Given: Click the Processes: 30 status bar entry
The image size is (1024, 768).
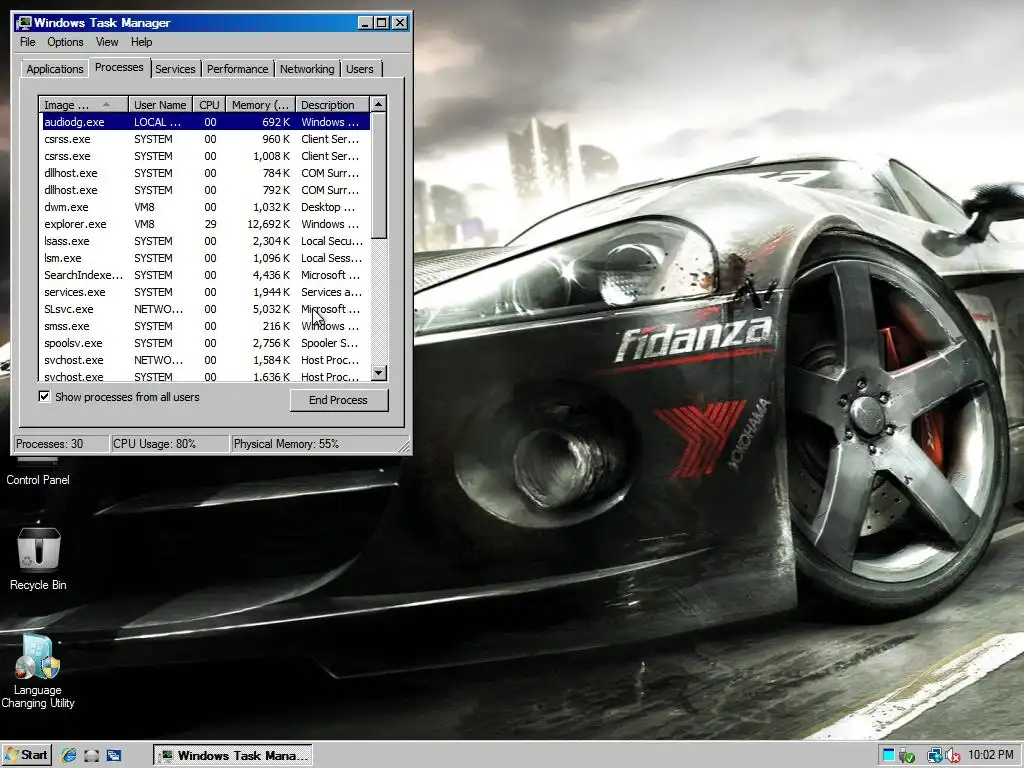Looking at the screenshot, I should 61,444.
